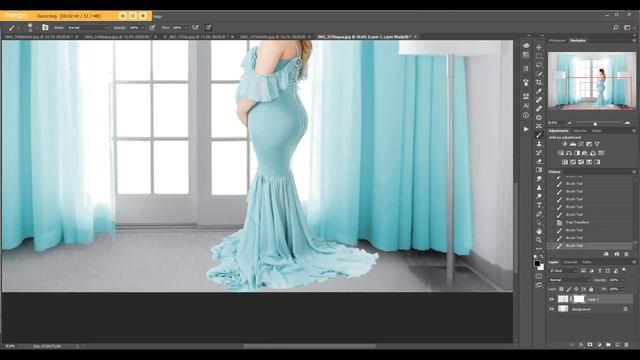Create a new group folder icon
Image resolution: width=640 pixels, height=360 pixels.
(x=608, y=344)
